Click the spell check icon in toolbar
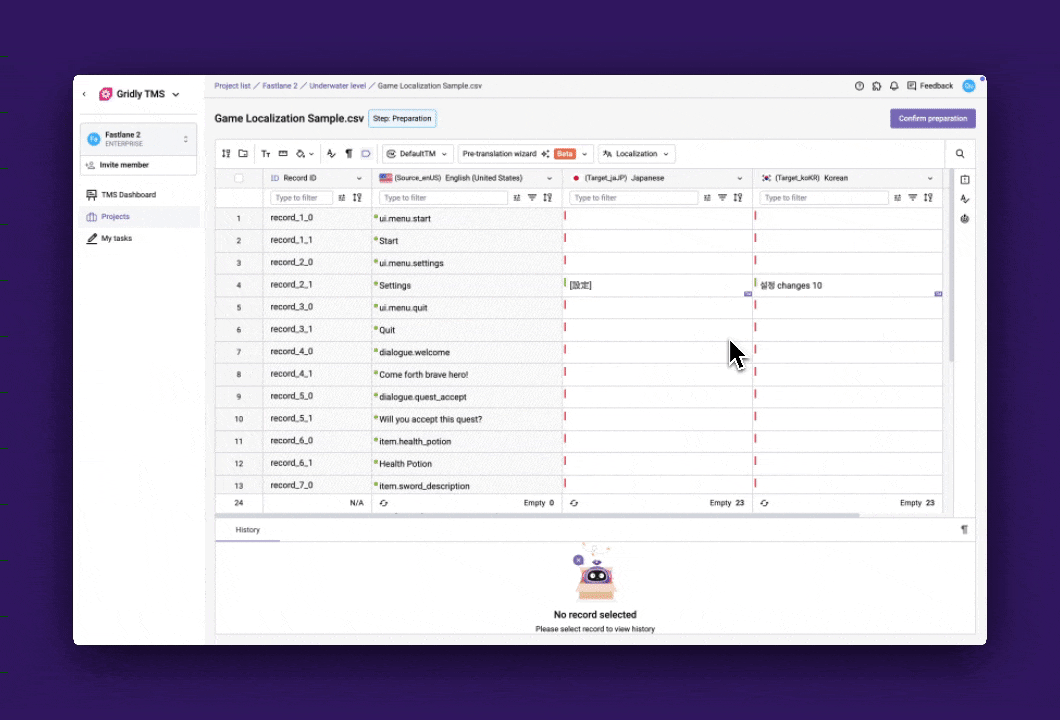 [x=331, y=154]
